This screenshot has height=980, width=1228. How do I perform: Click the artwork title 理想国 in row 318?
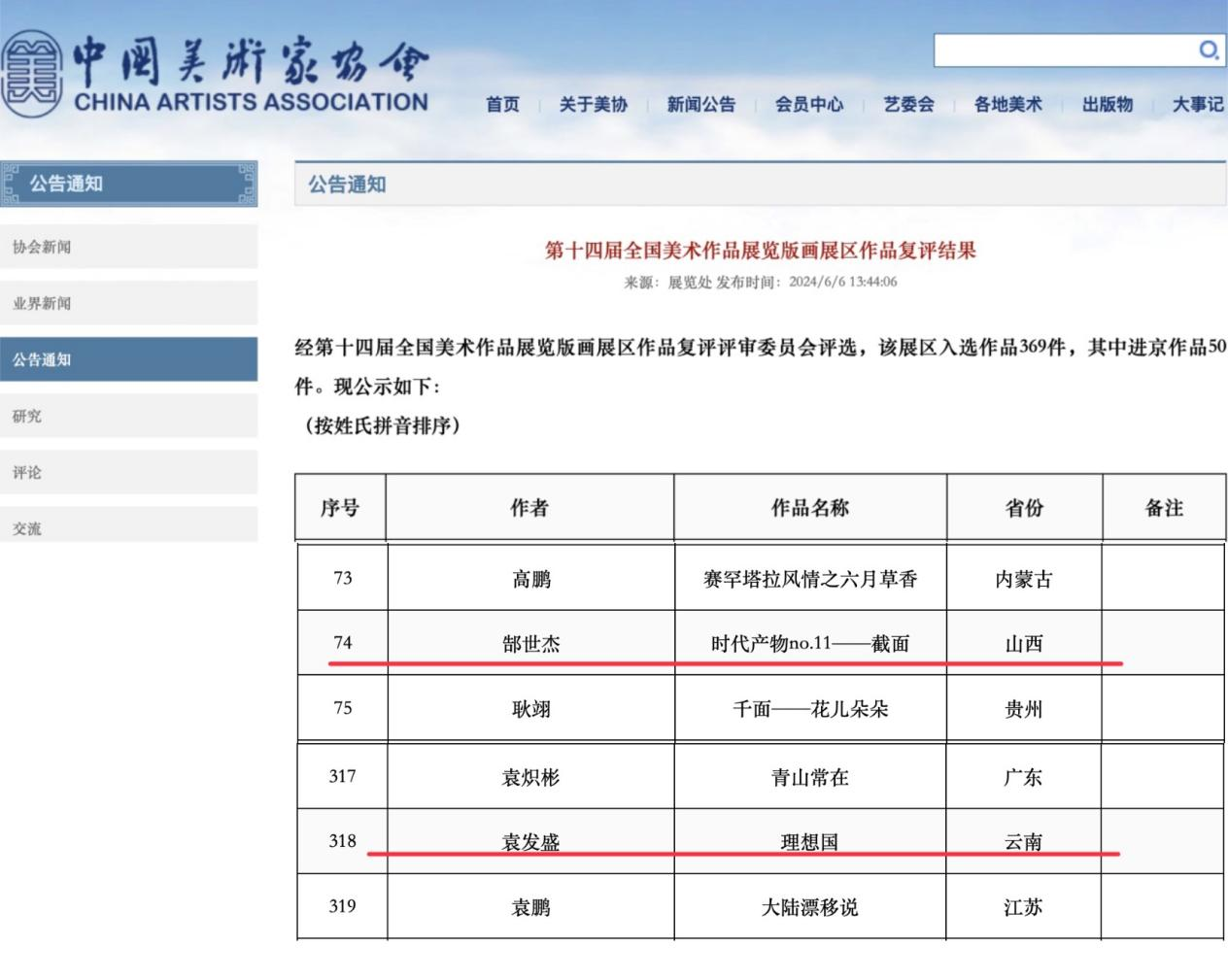(x=809, y=842)
